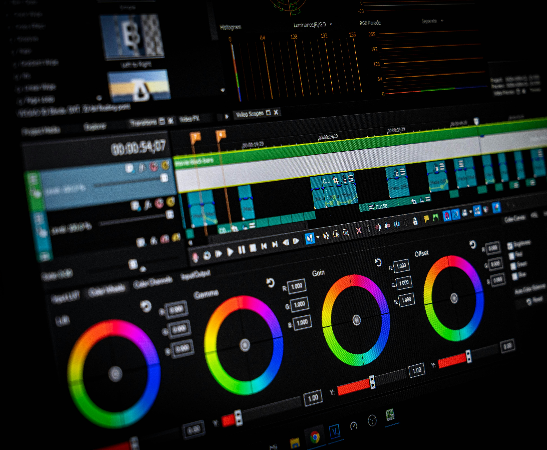Select the highlighted Normal Edit tool

(309, 238)
